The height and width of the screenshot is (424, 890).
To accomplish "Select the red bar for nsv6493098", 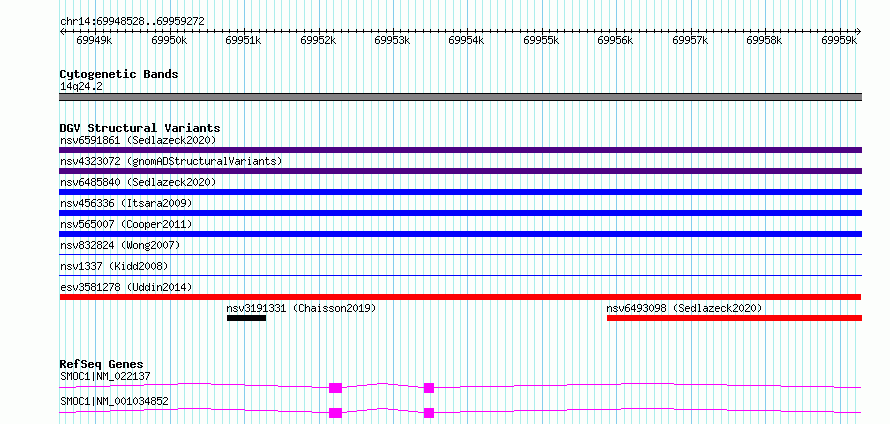I will pos(734,318).
